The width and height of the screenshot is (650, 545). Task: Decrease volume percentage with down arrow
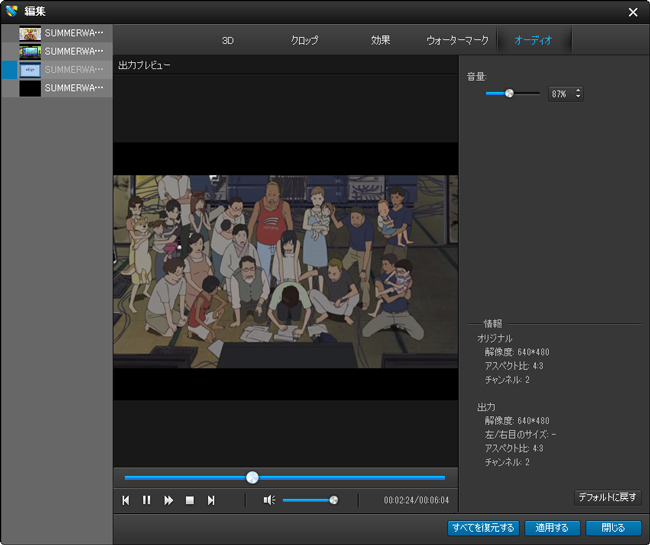click(x=578, y=97)
